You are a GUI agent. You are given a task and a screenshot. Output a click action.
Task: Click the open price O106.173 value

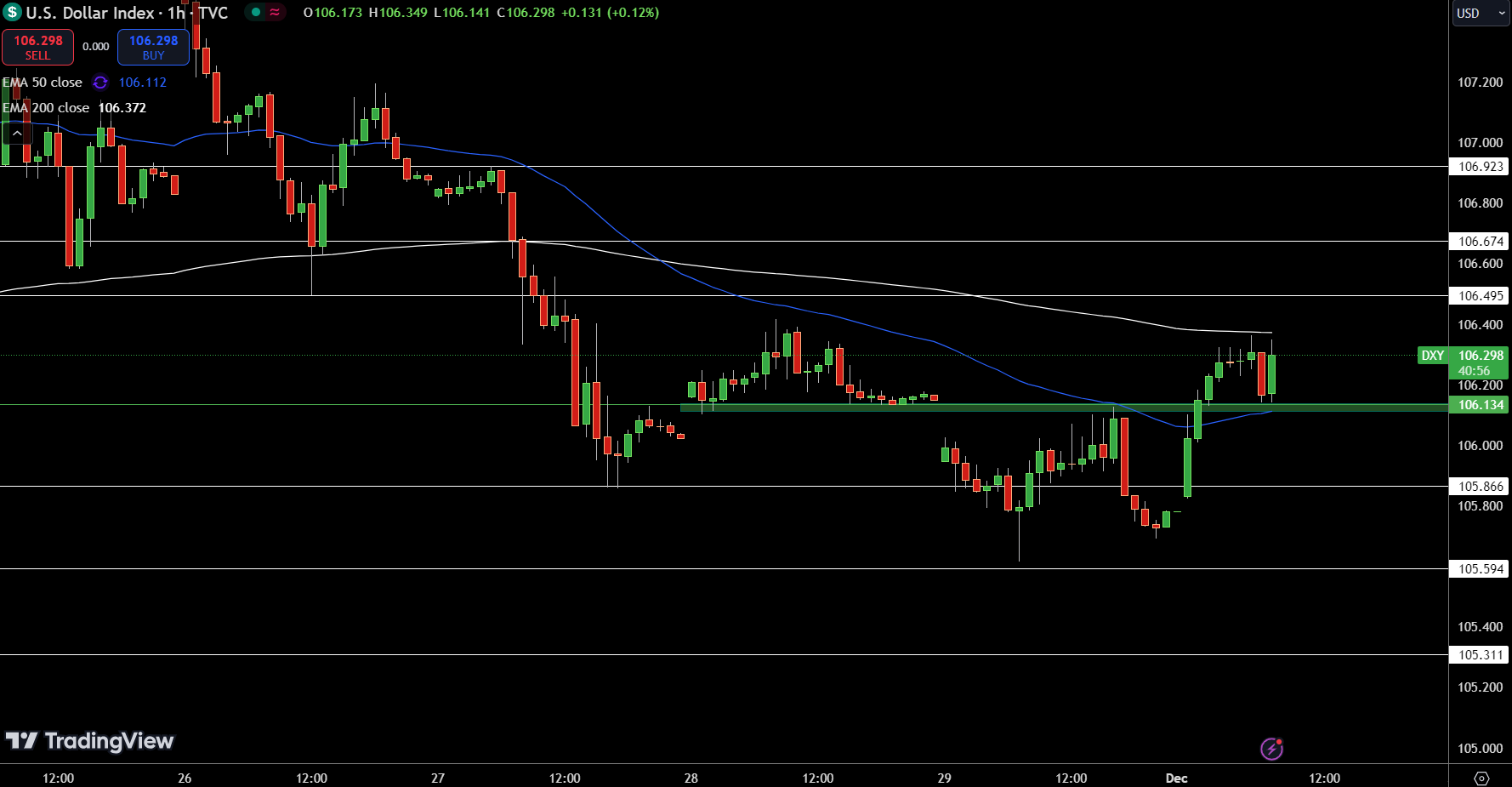point(333,13)
